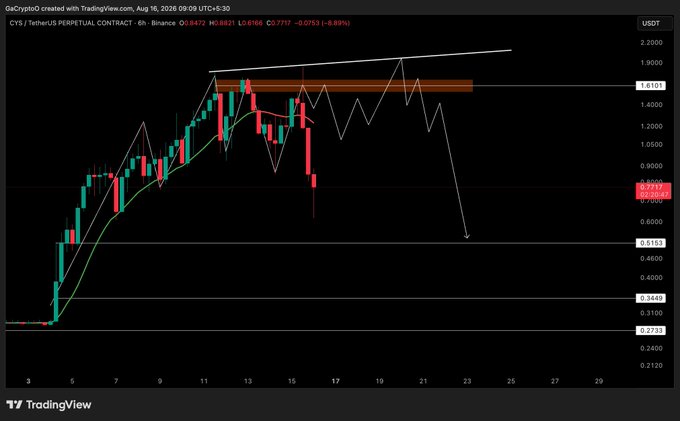Click the 0.2400 price axis label

(651, 348)
